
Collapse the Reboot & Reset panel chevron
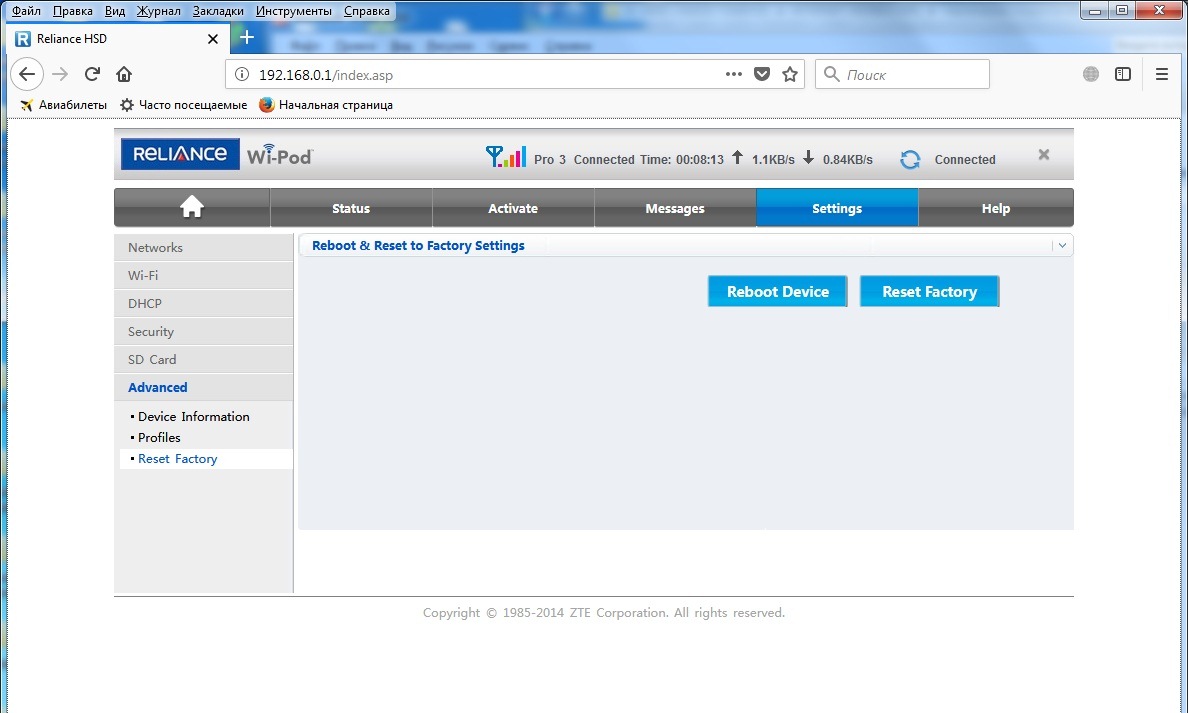point(1062,245)
